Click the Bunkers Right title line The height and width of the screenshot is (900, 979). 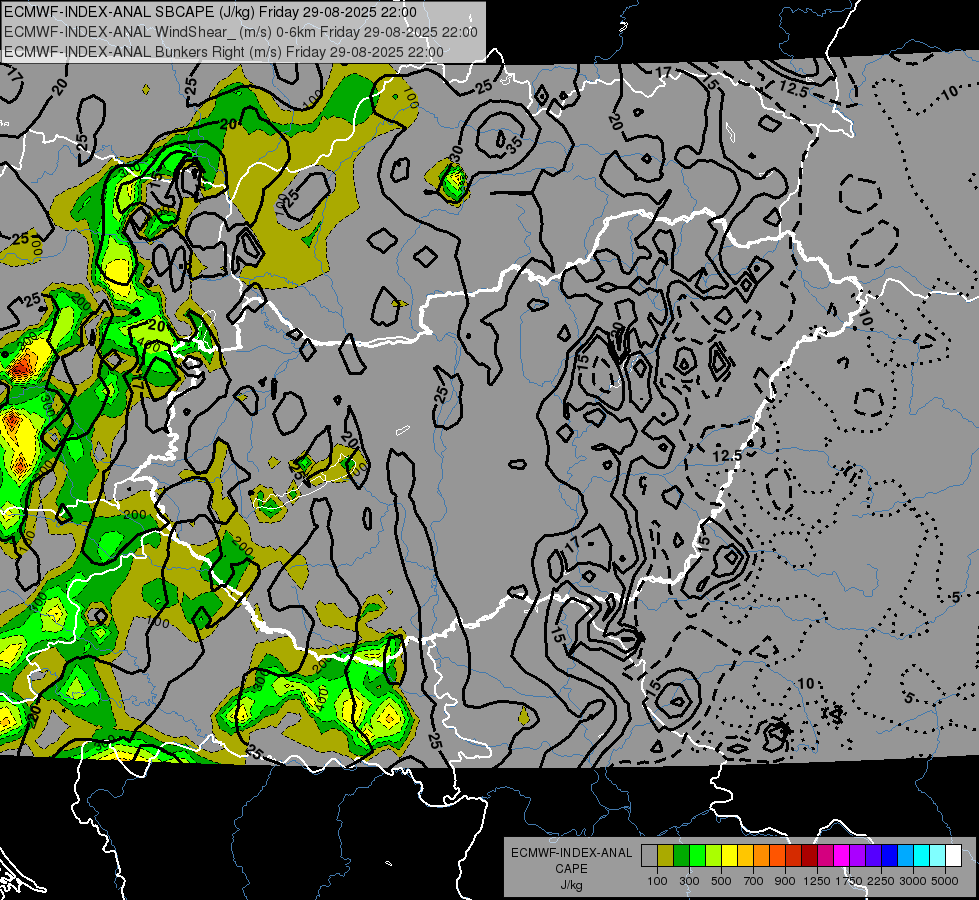pyautogui.click(x=224, y=52)
